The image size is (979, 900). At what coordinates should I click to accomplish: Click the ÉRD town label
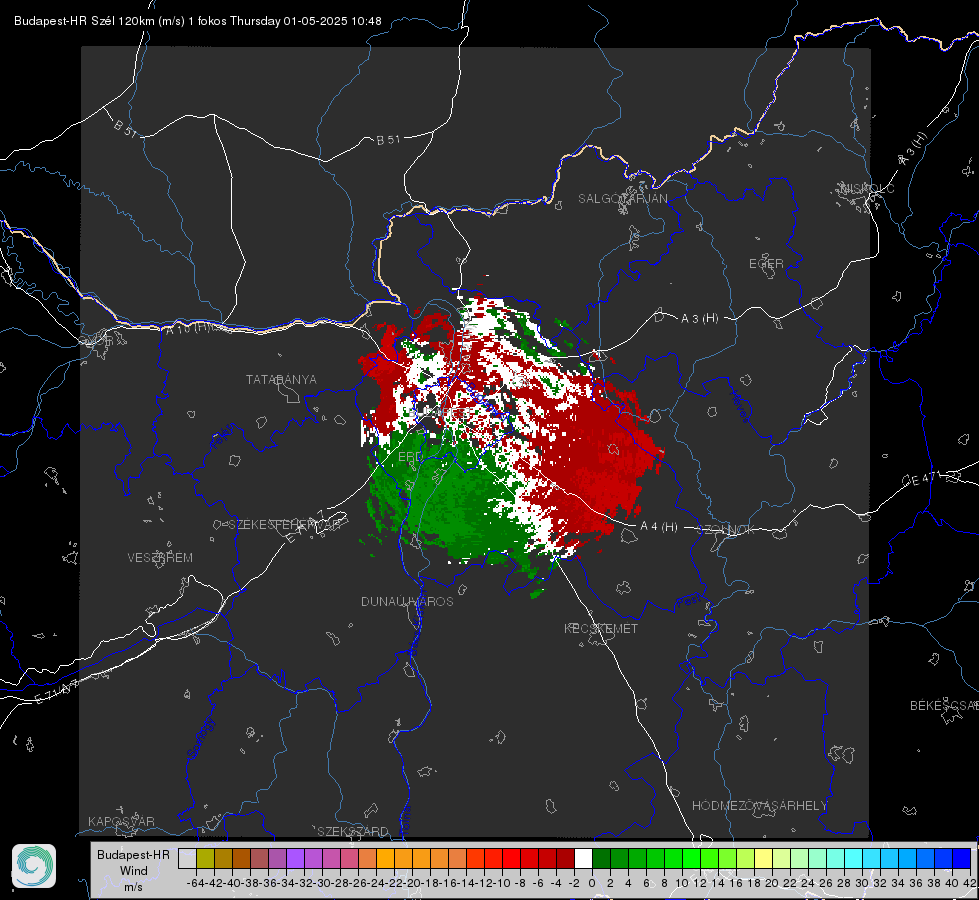(410, 457)
